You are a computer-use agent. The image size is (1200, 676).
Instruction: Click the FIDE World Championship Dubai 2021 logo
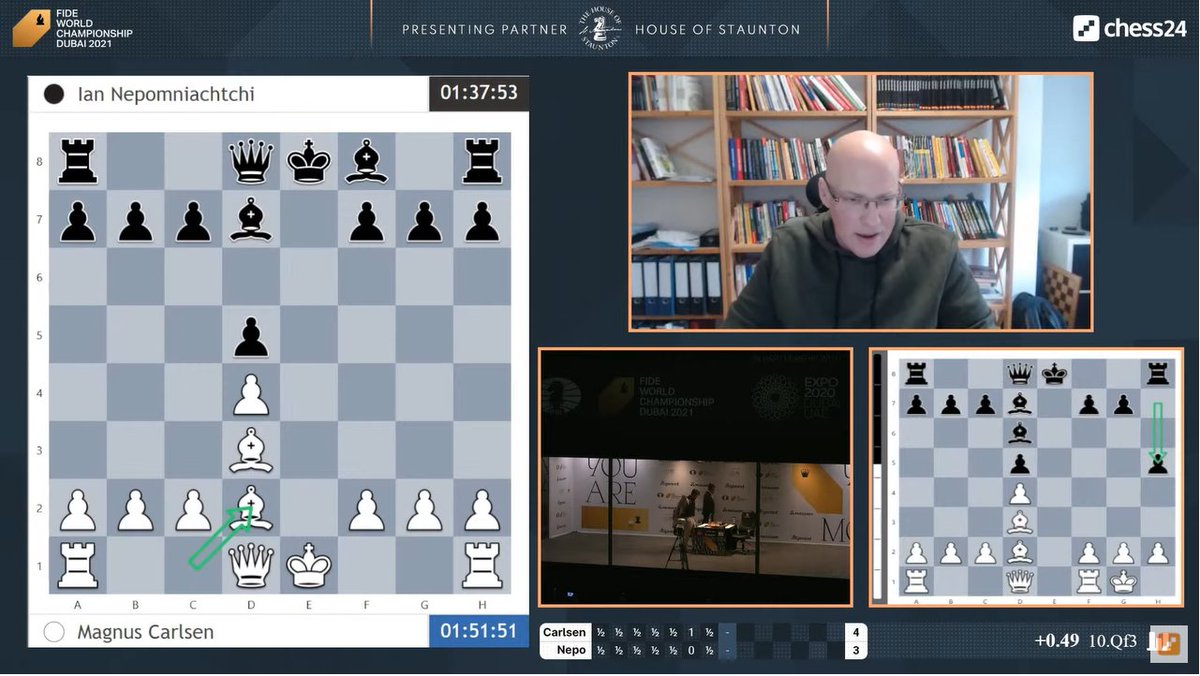(x=72, y=29)
